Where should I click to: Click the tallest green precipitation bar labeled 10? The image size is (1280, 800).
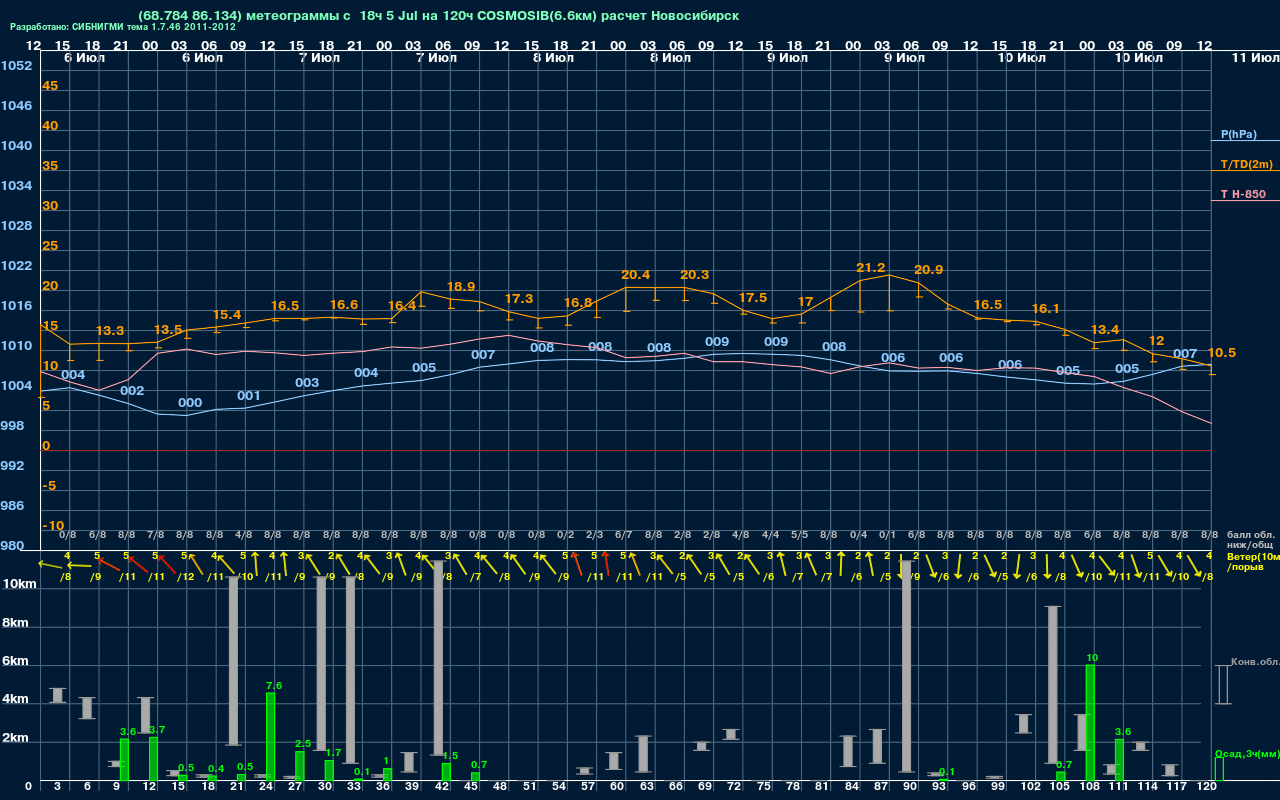tap(1090, 723)
